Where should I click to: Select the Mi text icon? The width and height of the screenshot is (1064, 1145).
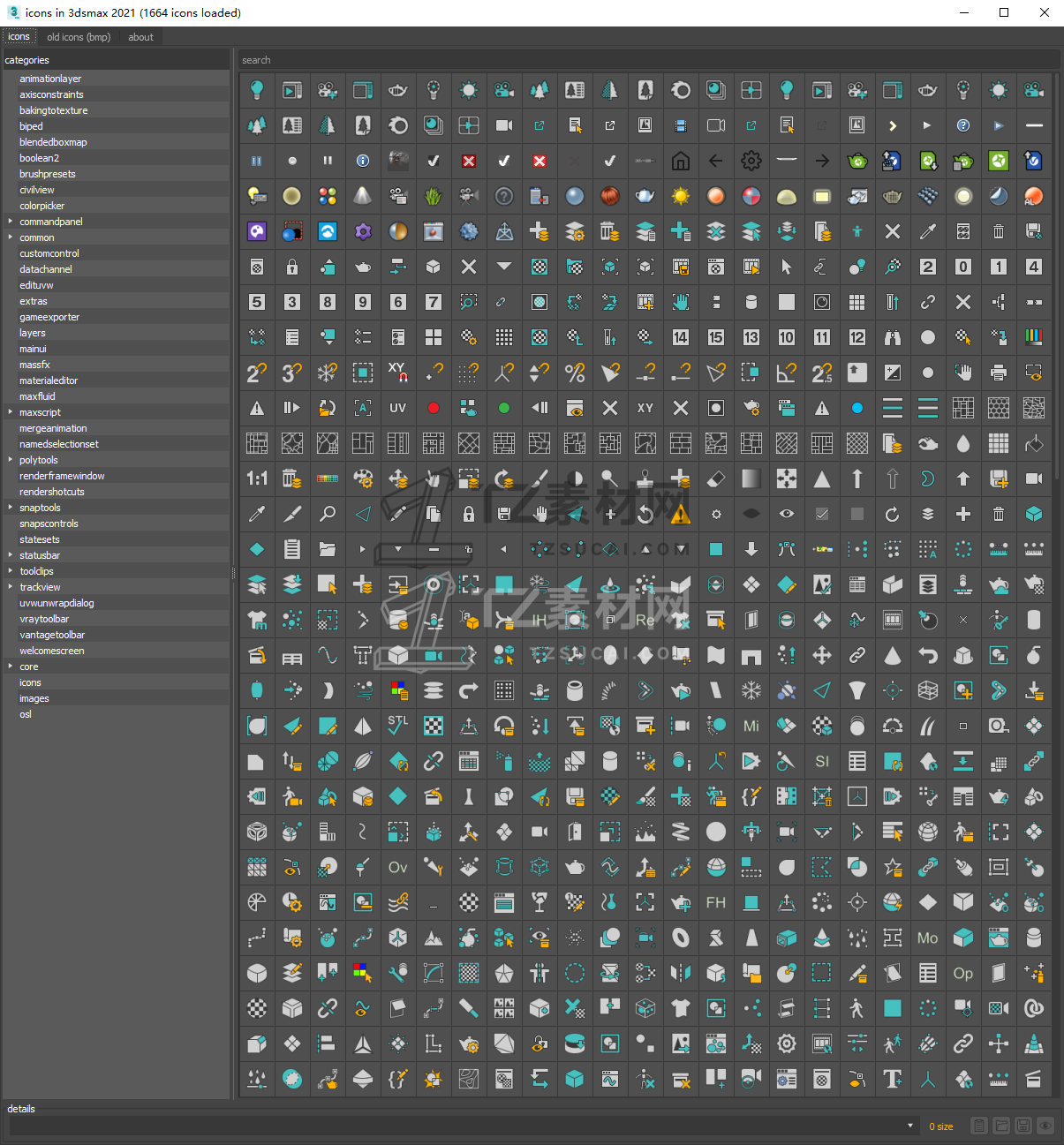[751, 726]
